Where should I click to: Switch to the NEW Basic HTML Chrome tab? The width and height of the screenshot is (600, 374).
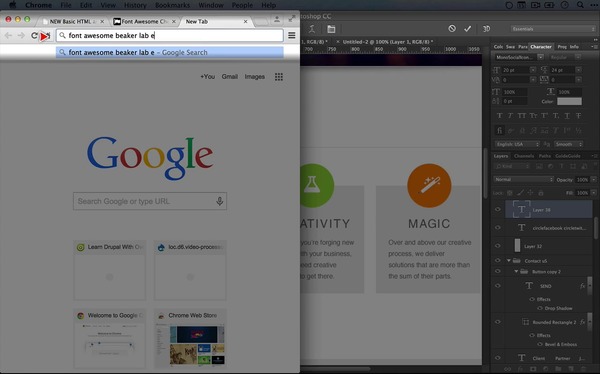tap(72, 21)
